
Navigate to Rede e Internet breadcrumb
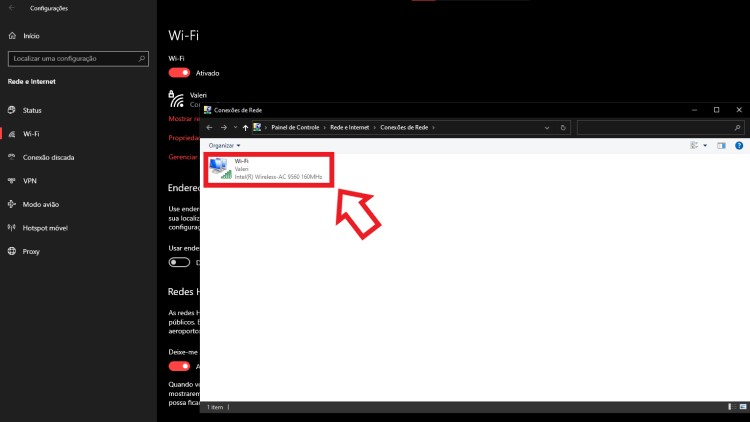pyautogui.click(x=350, y=128)
